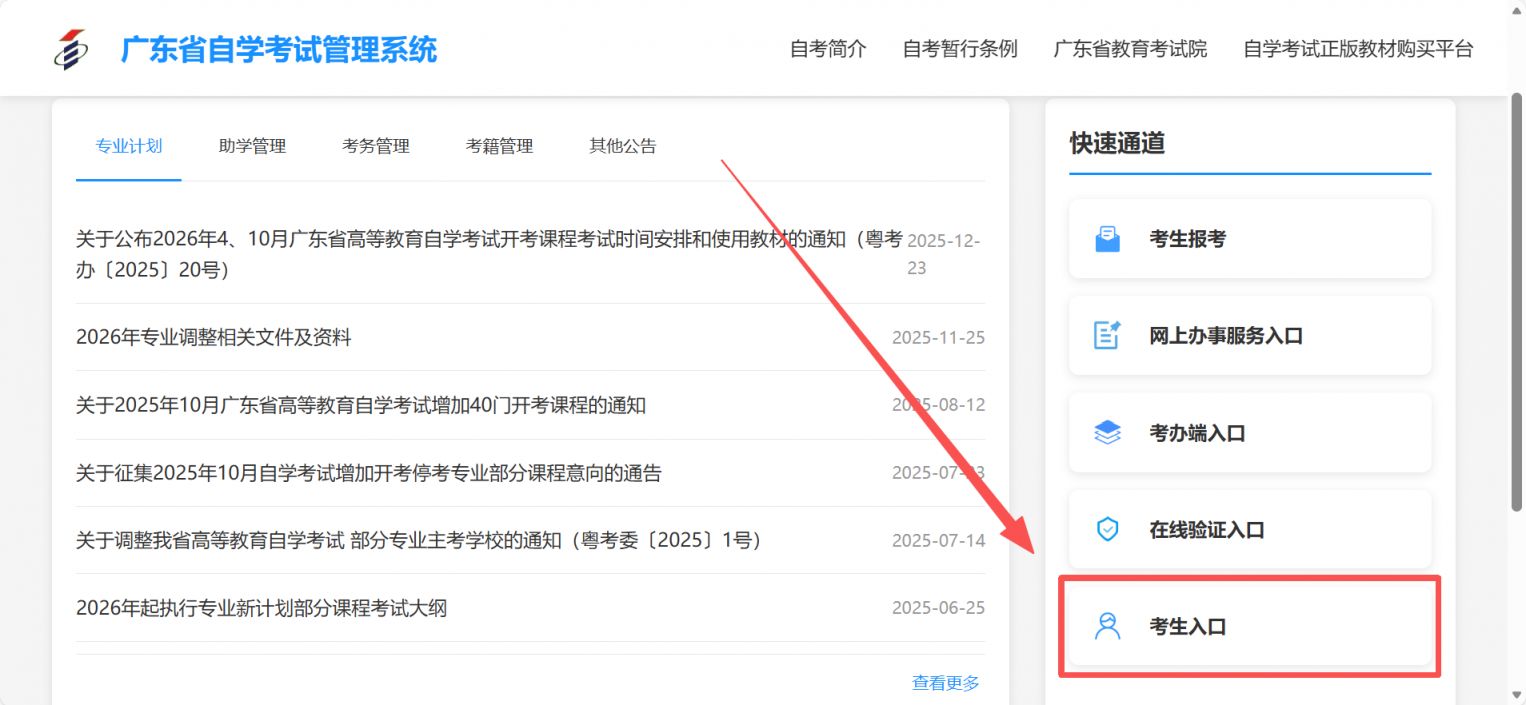1526x705 pixels.
Task: Open the 增加40门开考课程的通知 announcement
Action: (361, 405)
